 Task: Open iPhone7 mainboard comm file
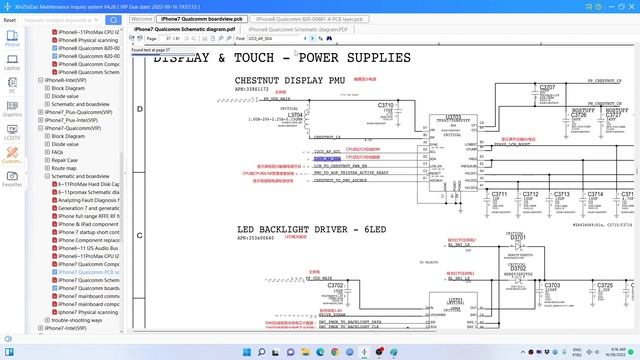[x=85, y=296]
